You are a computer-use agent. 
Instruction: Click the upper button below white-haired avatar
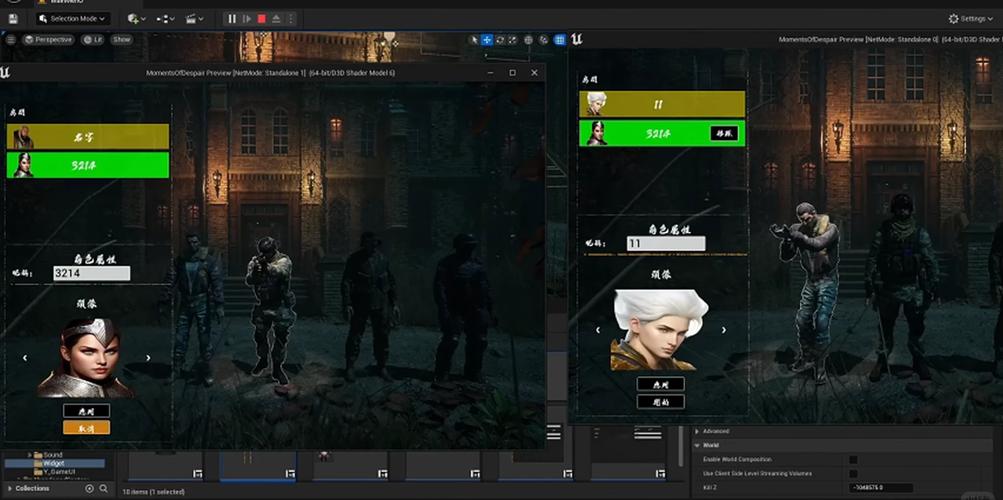click(x=661, y=384)
